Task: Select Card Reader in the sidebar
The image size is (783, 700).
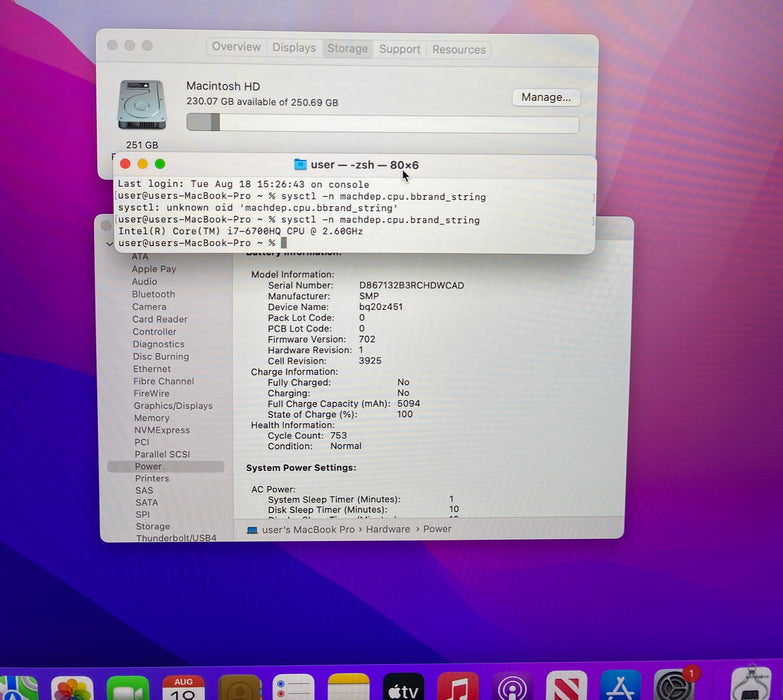Action: pos(160,319)
